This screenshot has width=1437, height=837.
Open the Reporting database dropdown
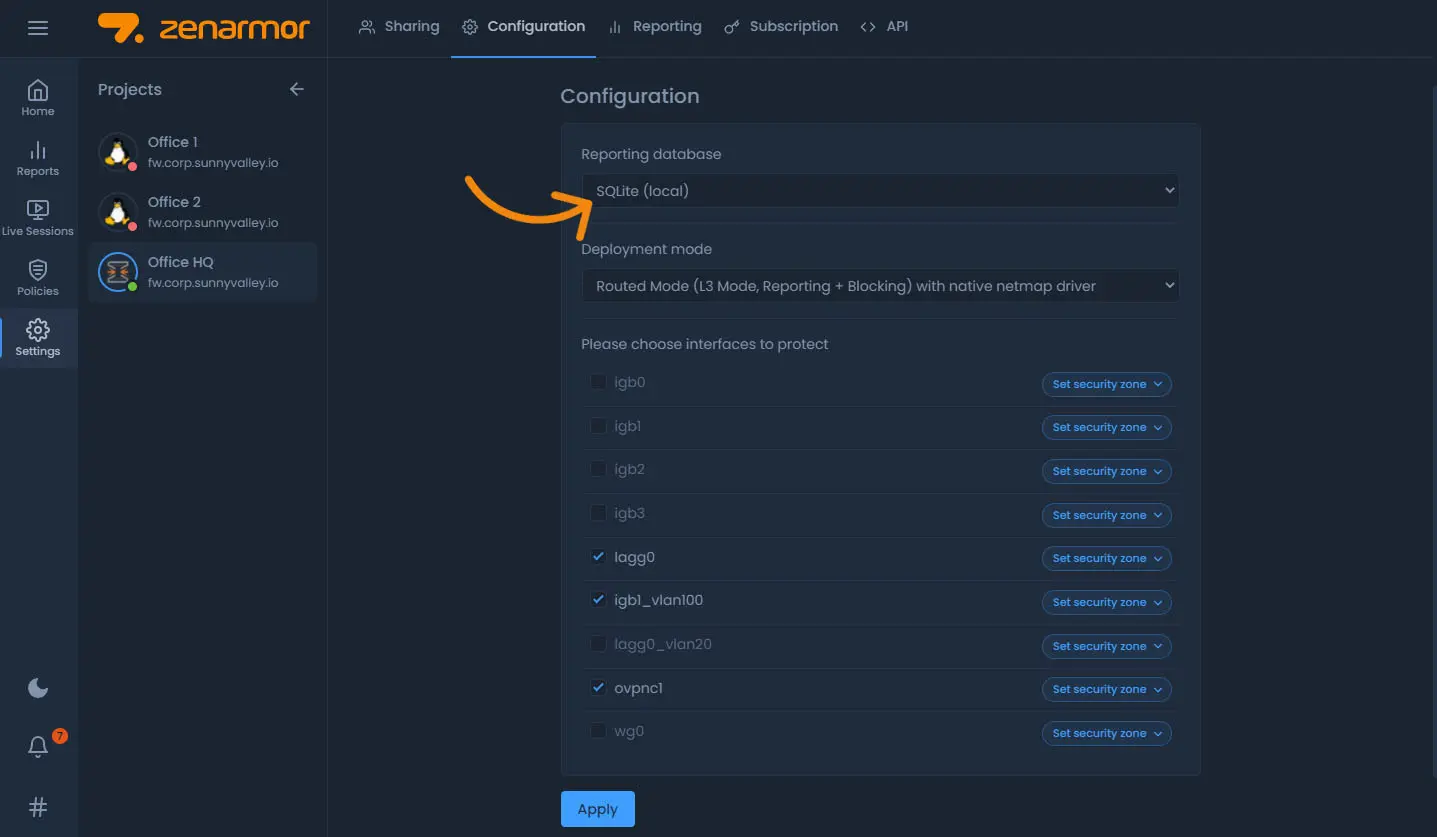pyautogui.click(x=879, y=190)
